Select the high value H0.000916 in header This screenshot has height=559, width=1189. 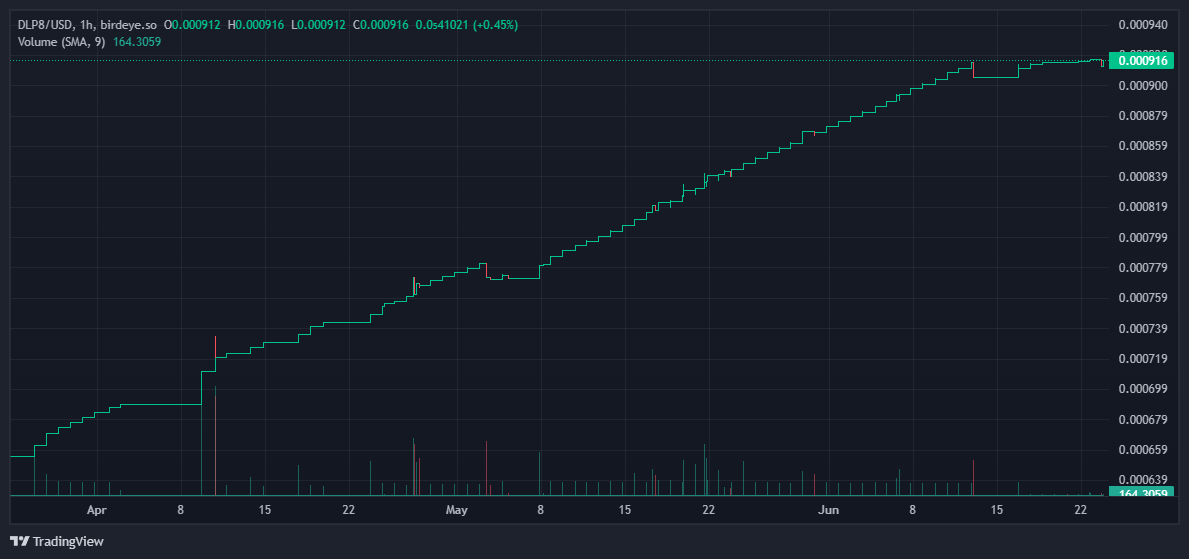point(256,25)
